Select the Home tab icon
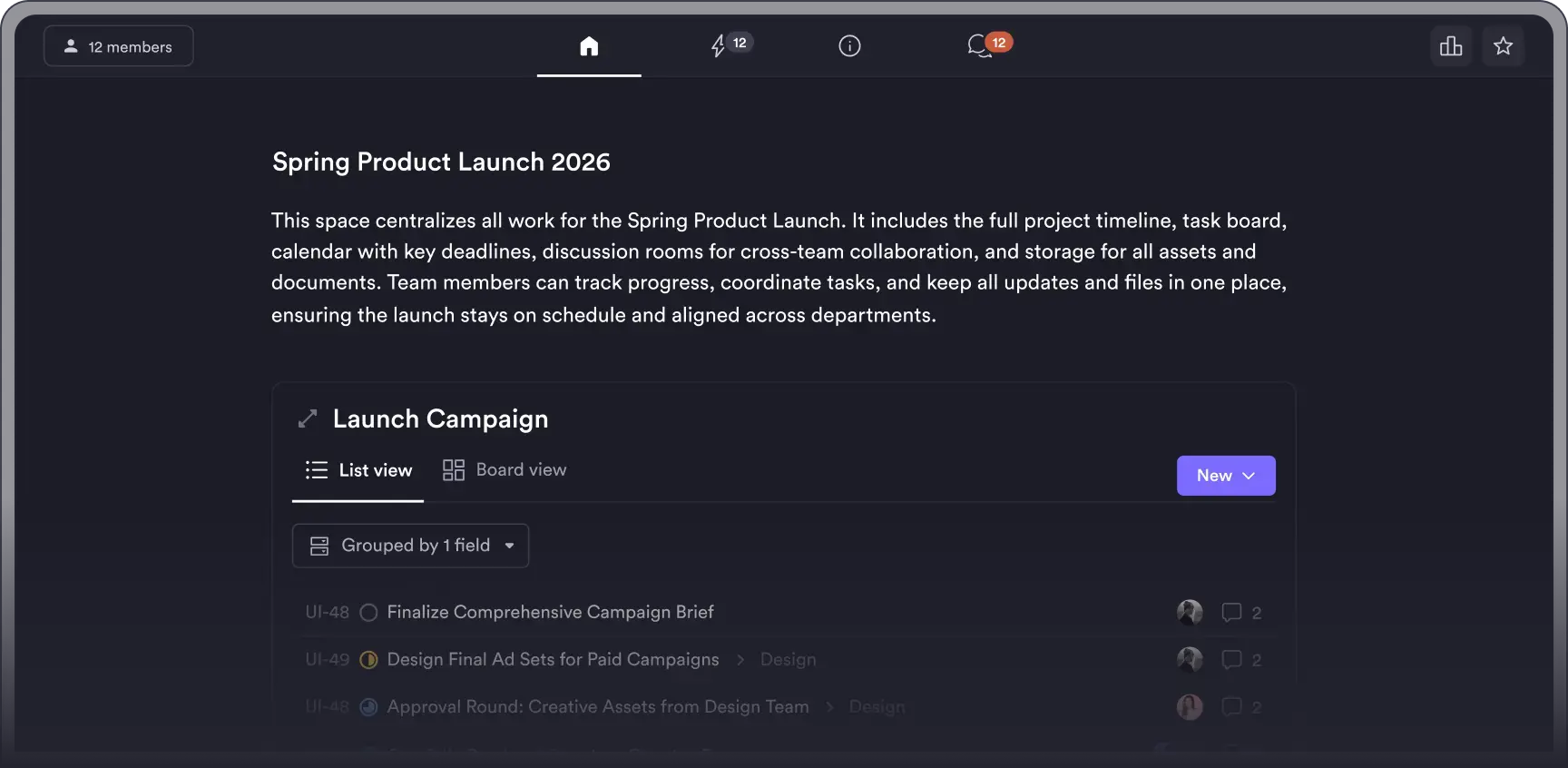Viewport: 1568px width, 768px height. coord(589,45)
